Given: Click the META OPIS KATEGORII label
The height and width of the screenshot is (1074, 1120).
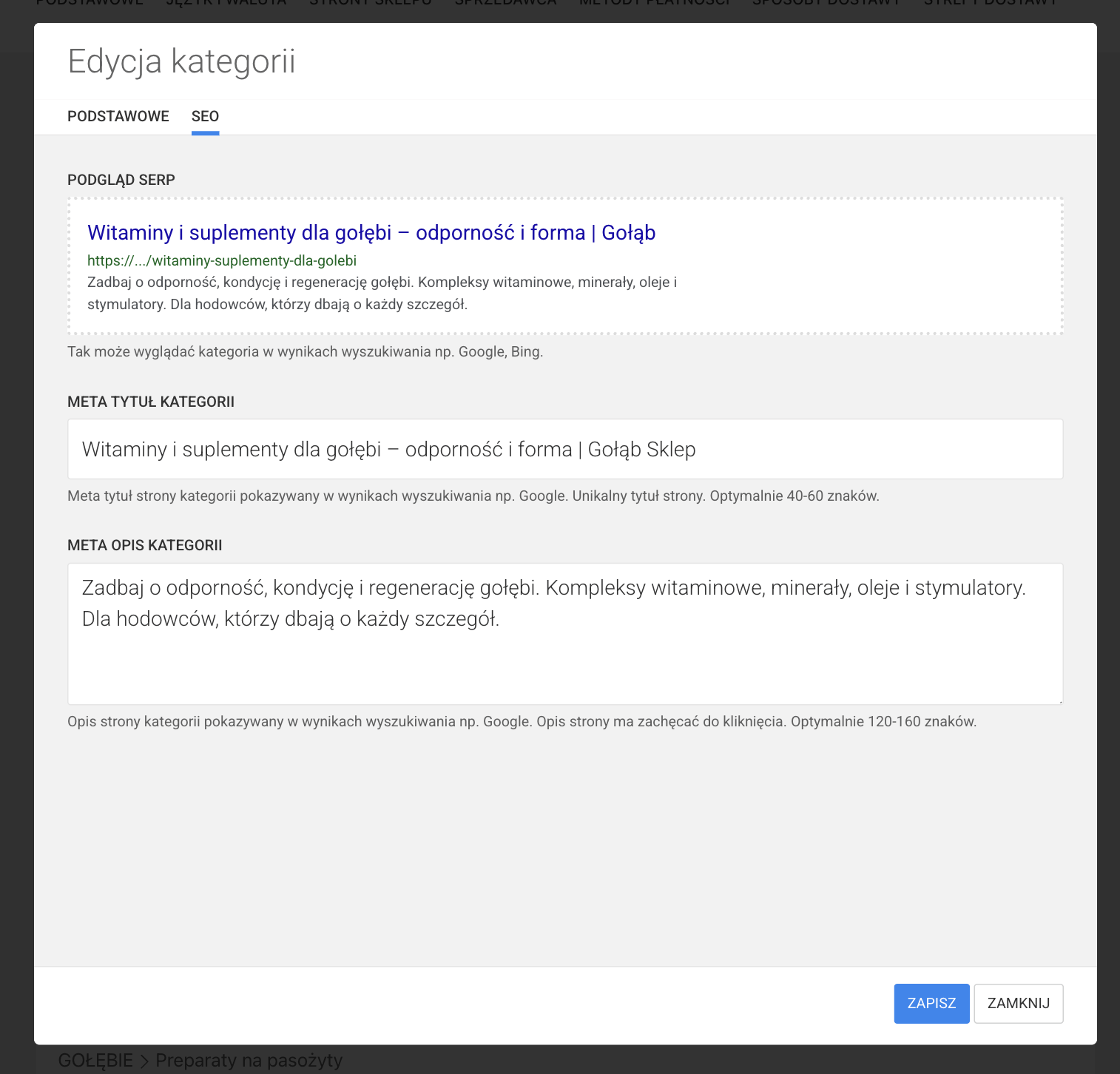Looking at the screenshot, I should coord(145,545).
